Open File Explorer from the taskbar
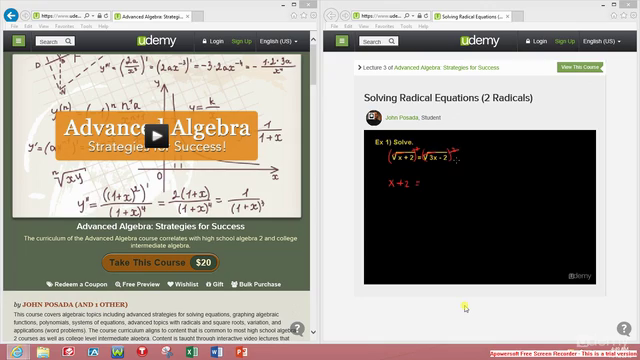The height and width of the screenshot is (360, 640). click(43, 352)
